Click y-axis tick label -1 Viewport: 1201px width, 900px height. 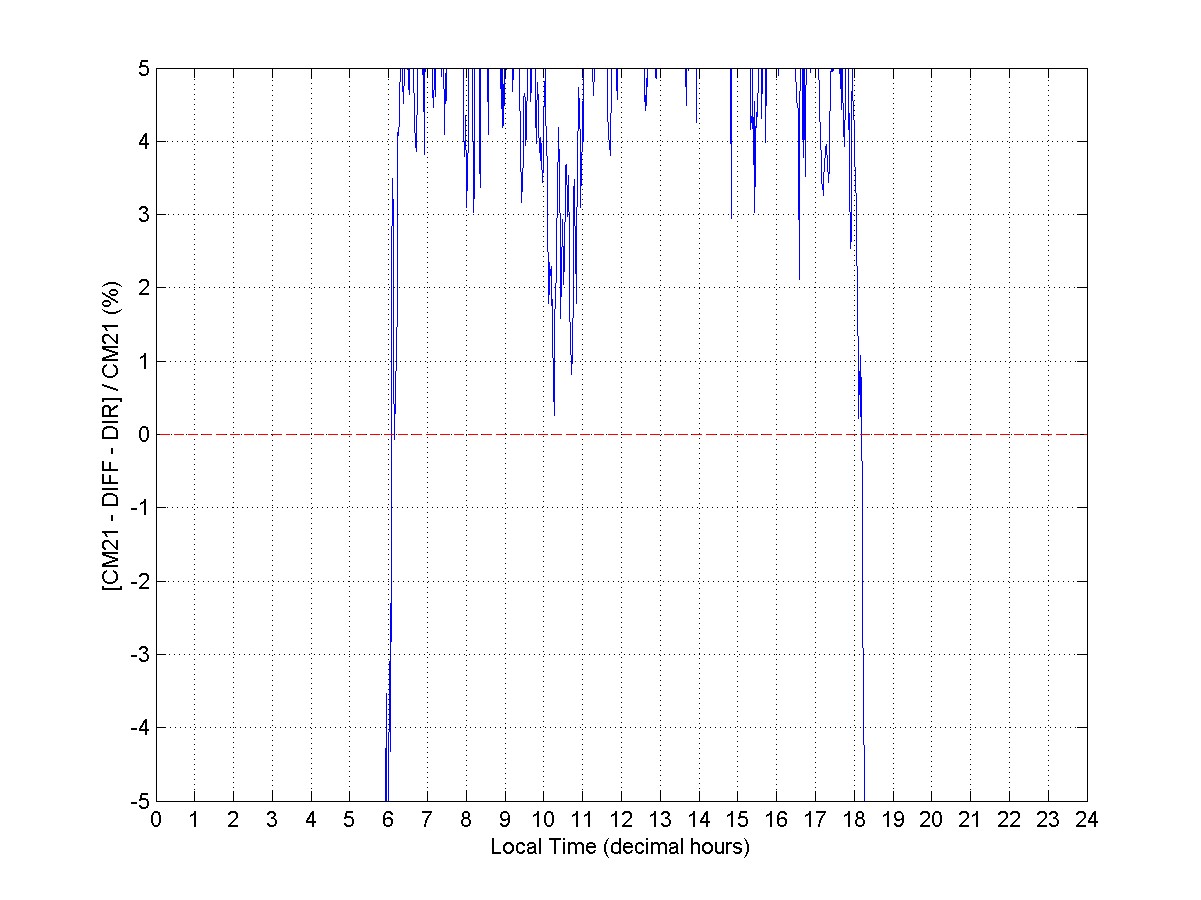click(x=142, y=508)
